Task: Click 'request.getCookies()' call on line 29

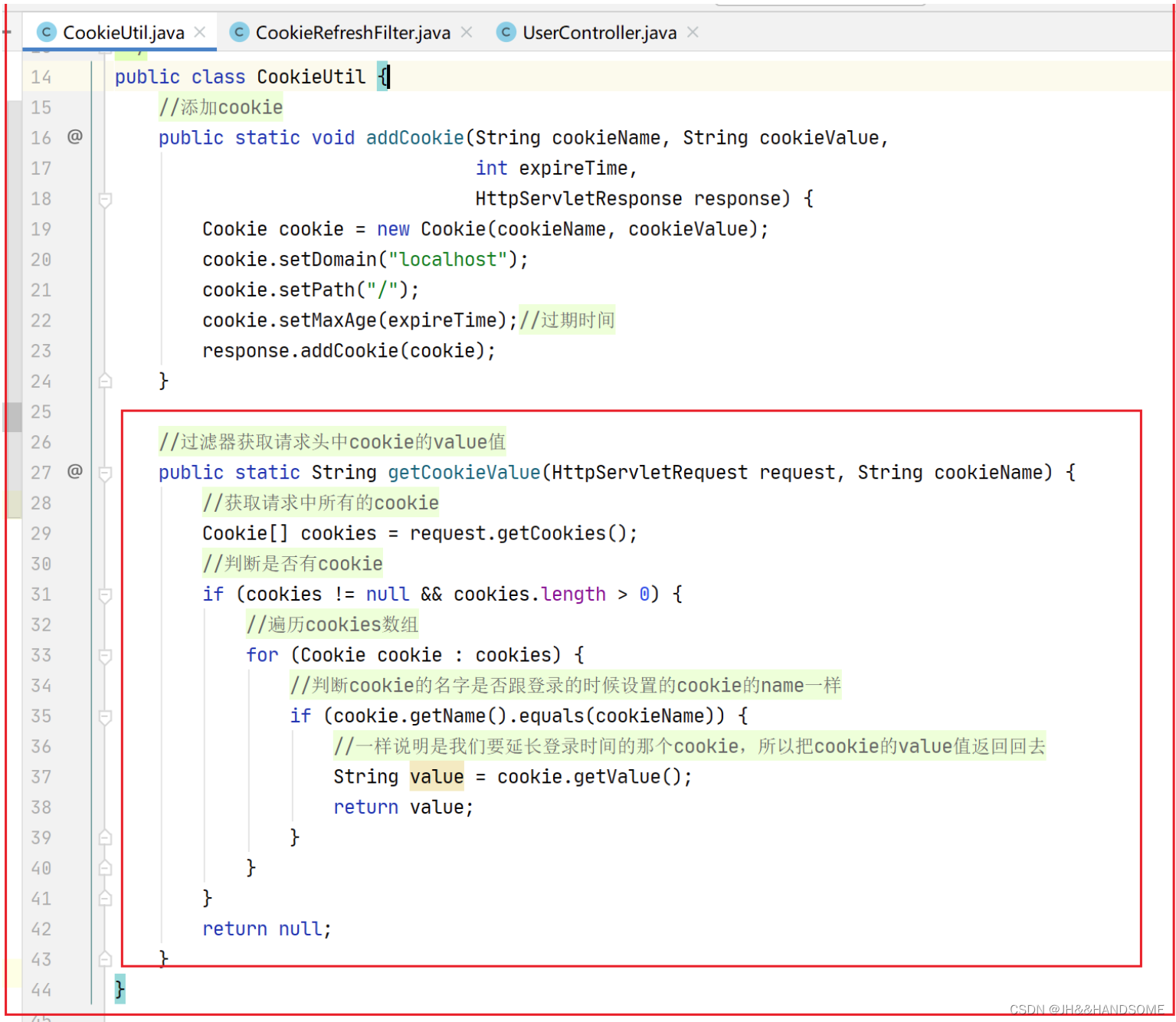Action: (518, 533)
